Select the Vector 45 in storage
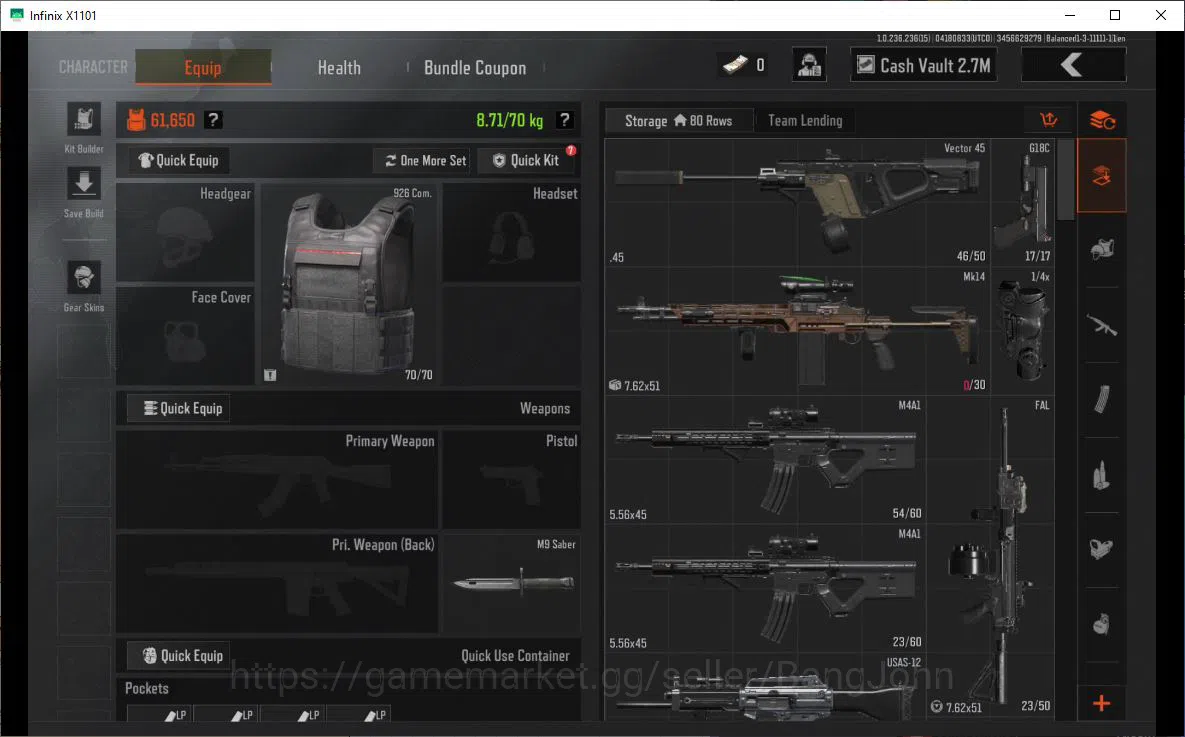Viewport: 1185px width, 737px height. point(797,202)
